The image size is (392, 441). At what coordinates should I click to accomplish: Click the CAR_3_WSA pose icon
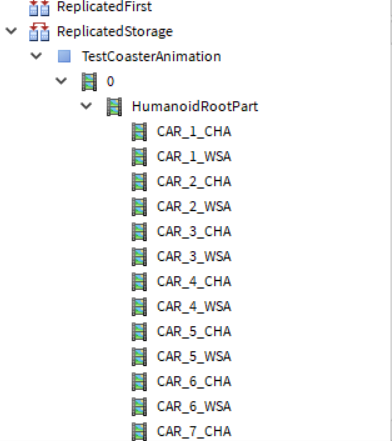pyautogui.click(x=139, y=257)
